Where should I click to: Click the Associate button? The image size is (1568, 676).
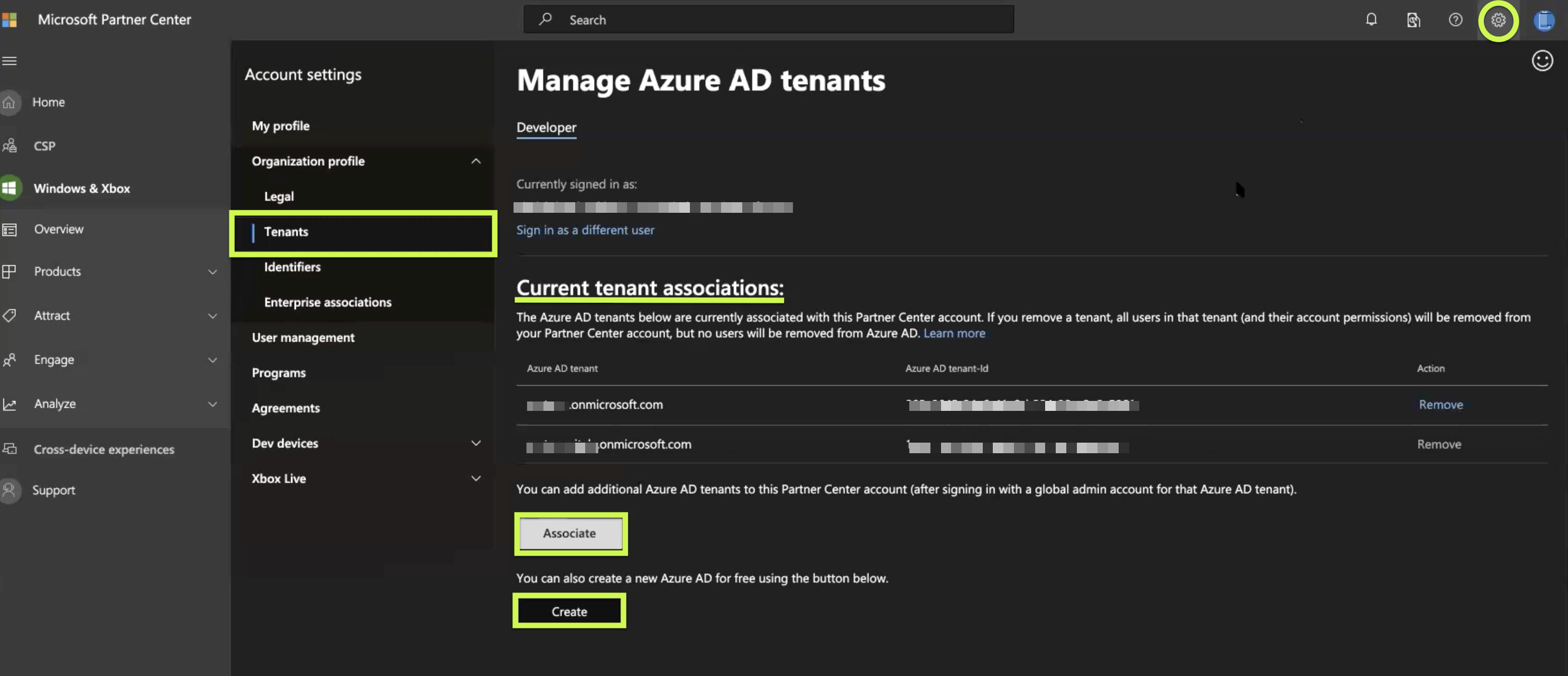click(x=570, y=533)
